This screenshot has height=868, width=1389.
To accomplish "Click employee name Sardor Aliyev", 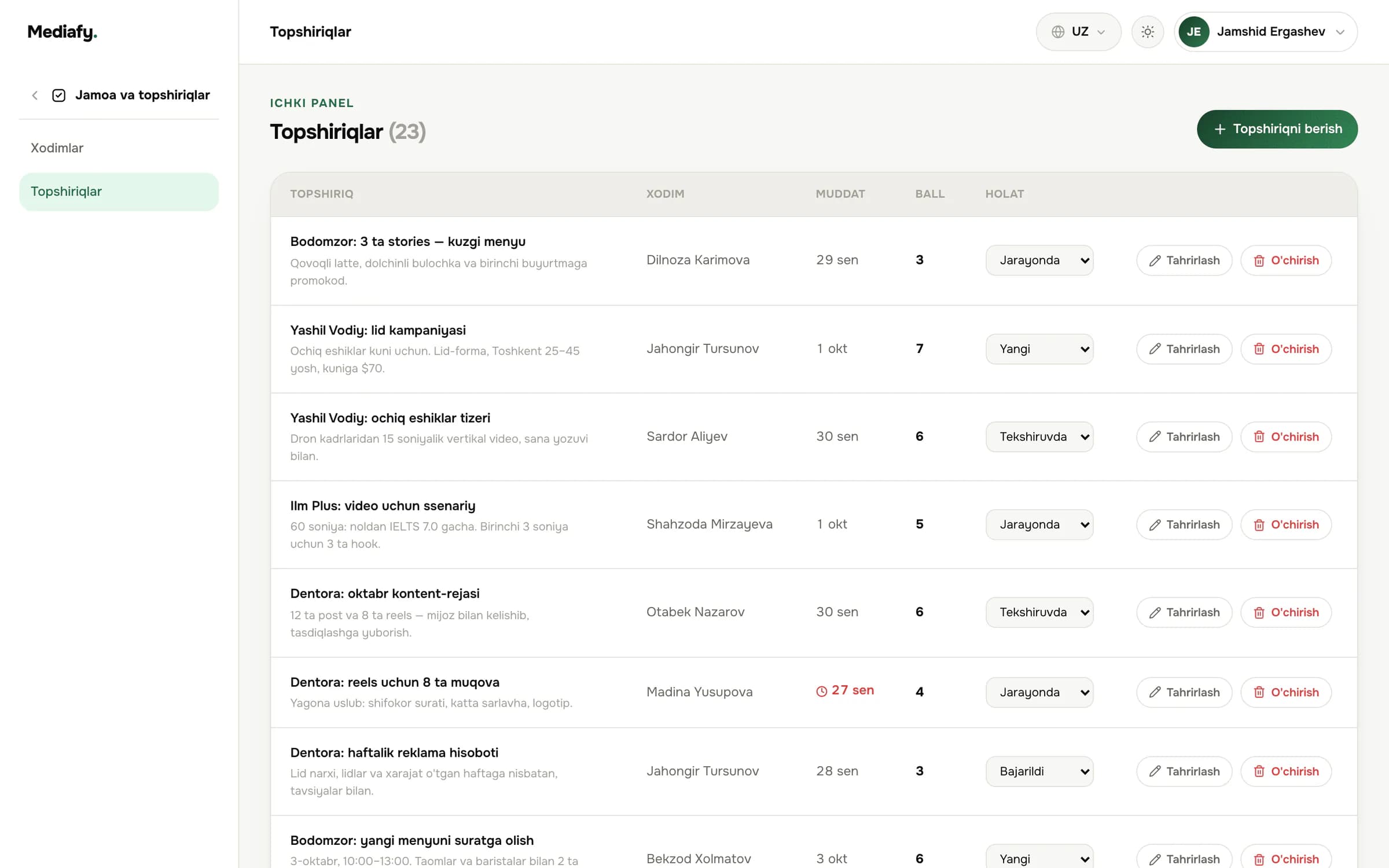I will click(x=687, y=437).
